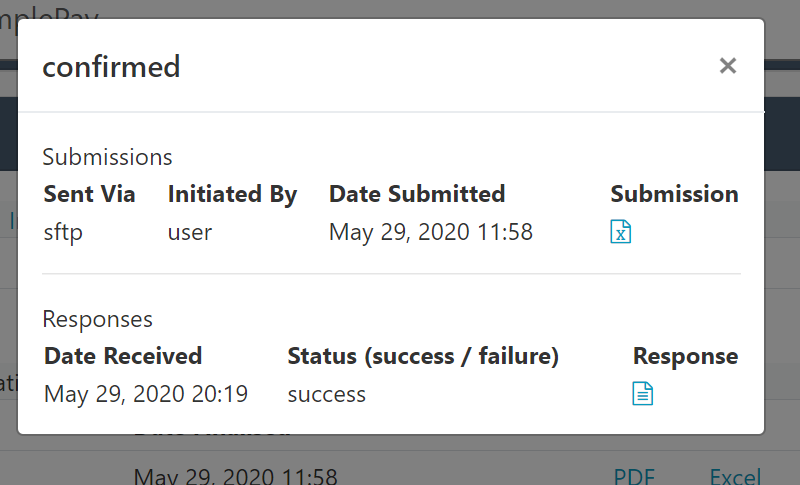Select the "Sent Via" column header
This screenshot has width=800, height=485.
pyautogui.click(x=89, y=194)
